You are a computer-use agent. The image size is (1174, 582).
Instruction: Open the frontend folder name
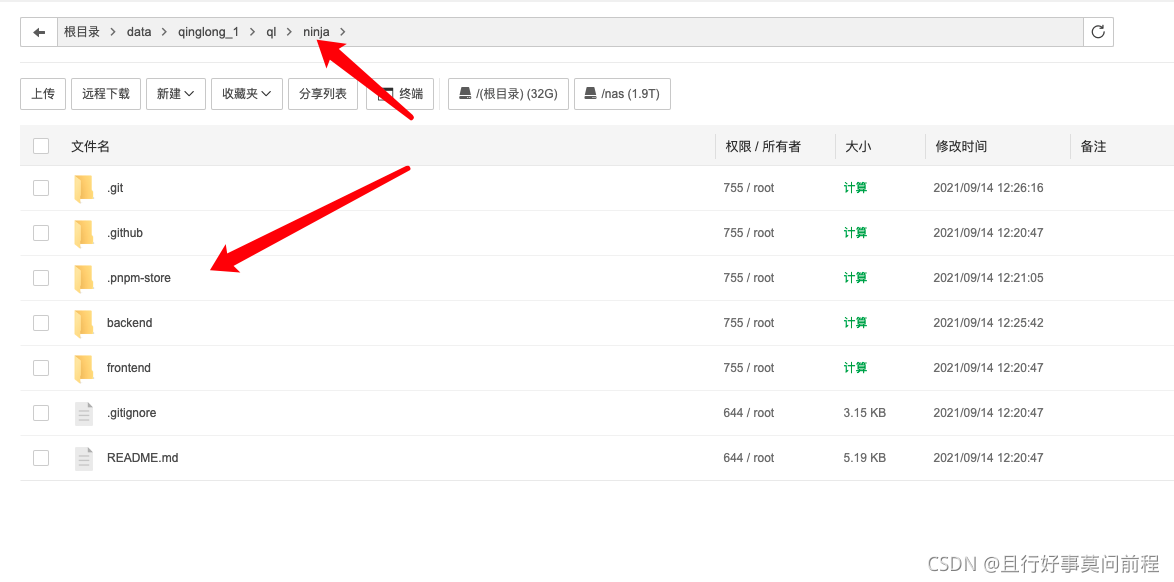click(x=129, y=368)
